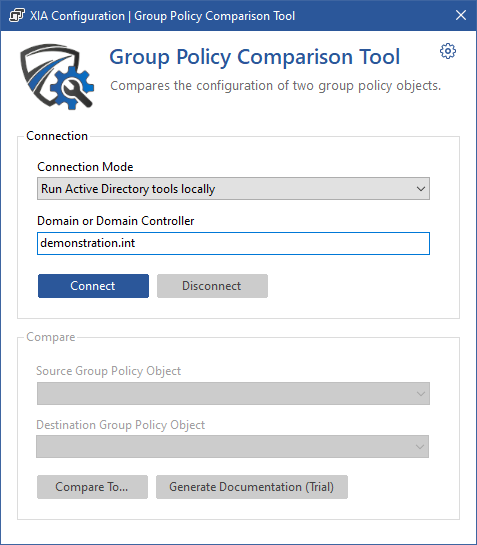Open the settings gear icon
The width and height of the screenshot is (477, 545).
447,51
